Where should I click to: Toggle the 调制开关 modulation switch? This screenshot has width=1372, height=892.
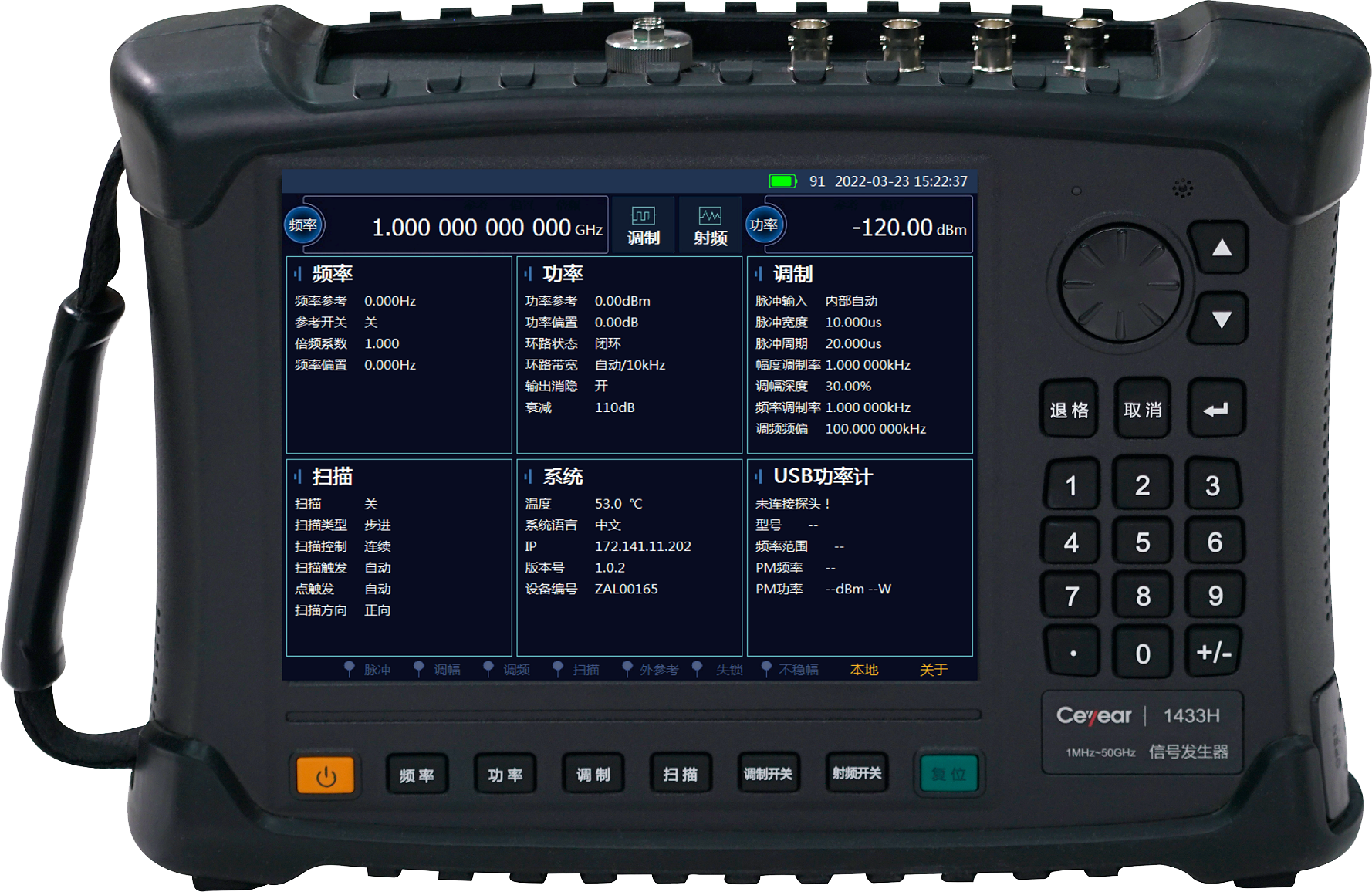coord(768,774)
